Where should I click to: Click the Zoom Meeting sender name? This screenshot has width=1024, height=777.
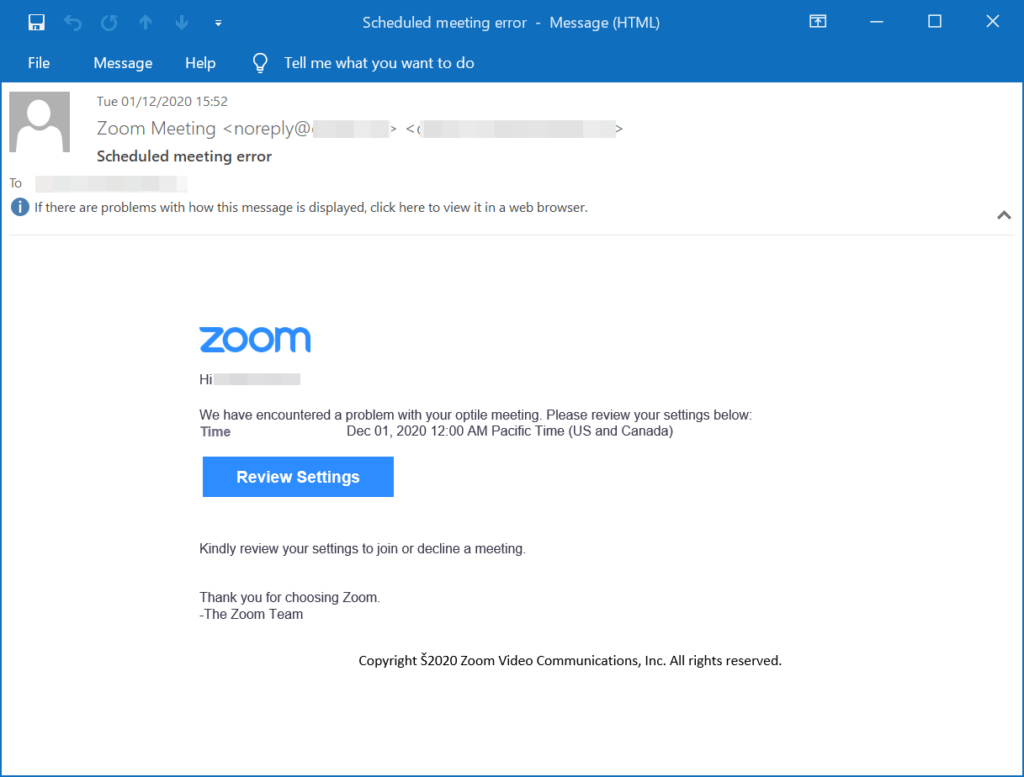point(156,128)
